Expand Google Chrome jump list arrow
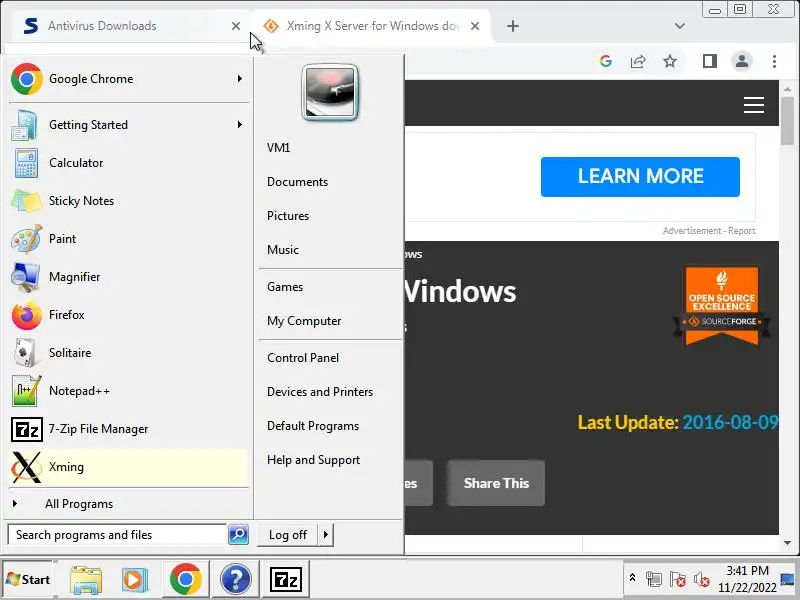The image size is (800, 600). click(x=239, y=79)
